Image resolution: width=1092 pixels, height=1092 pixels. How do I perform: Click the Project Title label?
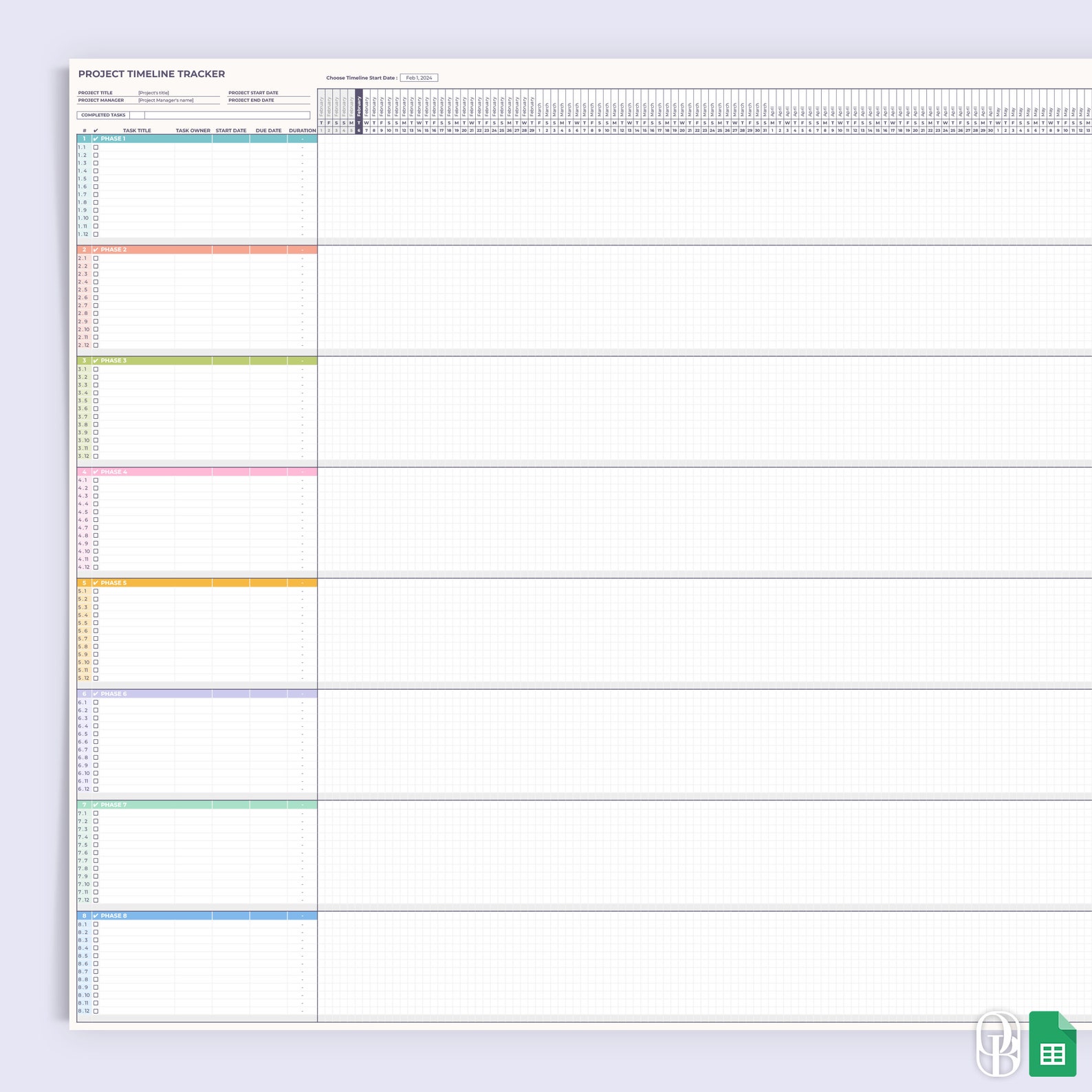pyautogui.click(x=95, y=93)
